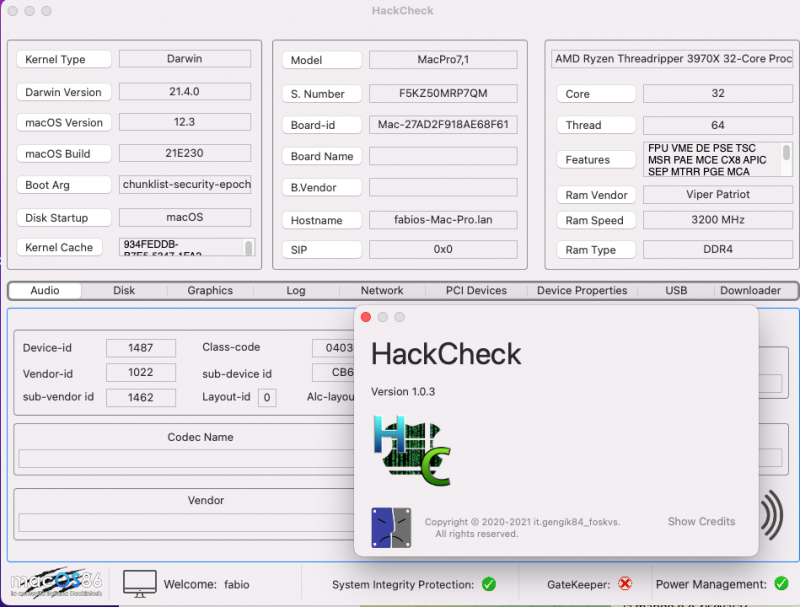Click the CPU Features list scrollbar
Screen dimensions: 800x607
pos(786,154)
